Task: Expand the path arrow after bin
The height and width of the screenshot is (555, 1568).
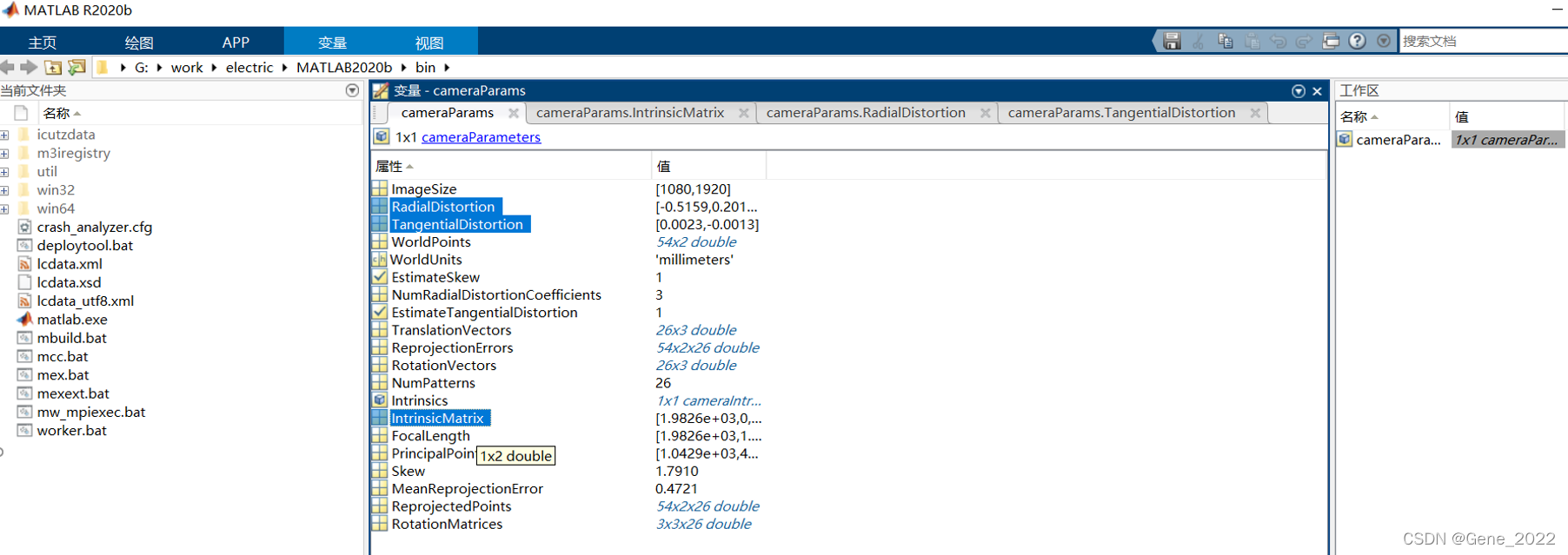Action: click(x=447, y=67)
